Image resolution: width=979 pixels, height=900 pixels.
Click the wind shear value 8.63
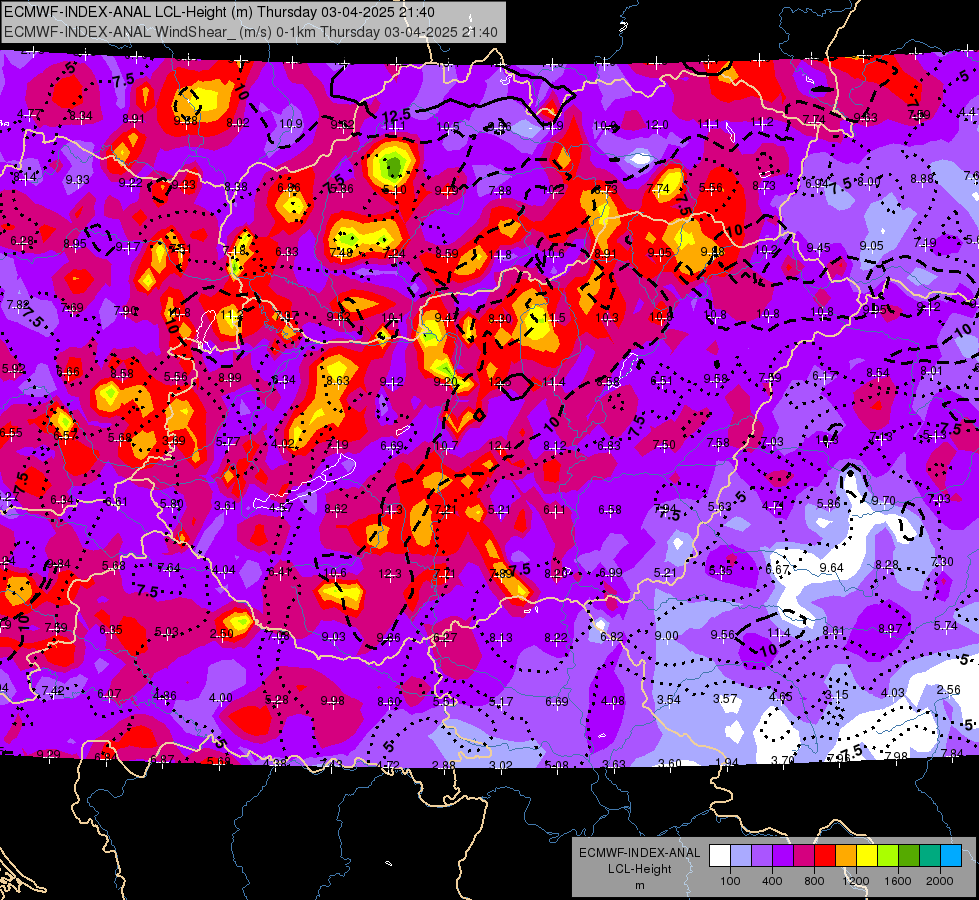click(x=338, y=380)
